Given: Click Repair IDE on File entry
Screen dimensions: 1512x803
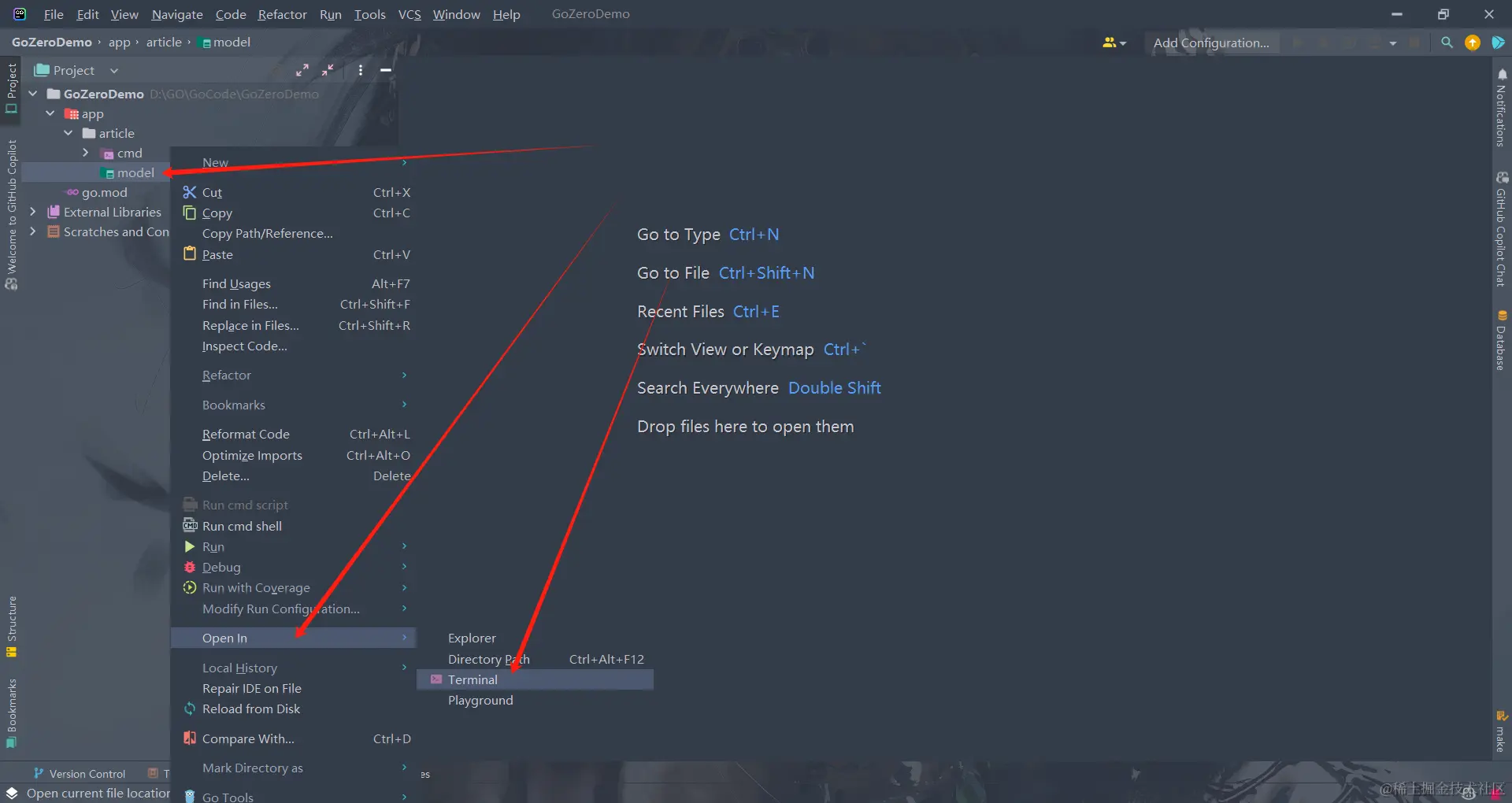Looking at the screenshot, I should 293,688.
